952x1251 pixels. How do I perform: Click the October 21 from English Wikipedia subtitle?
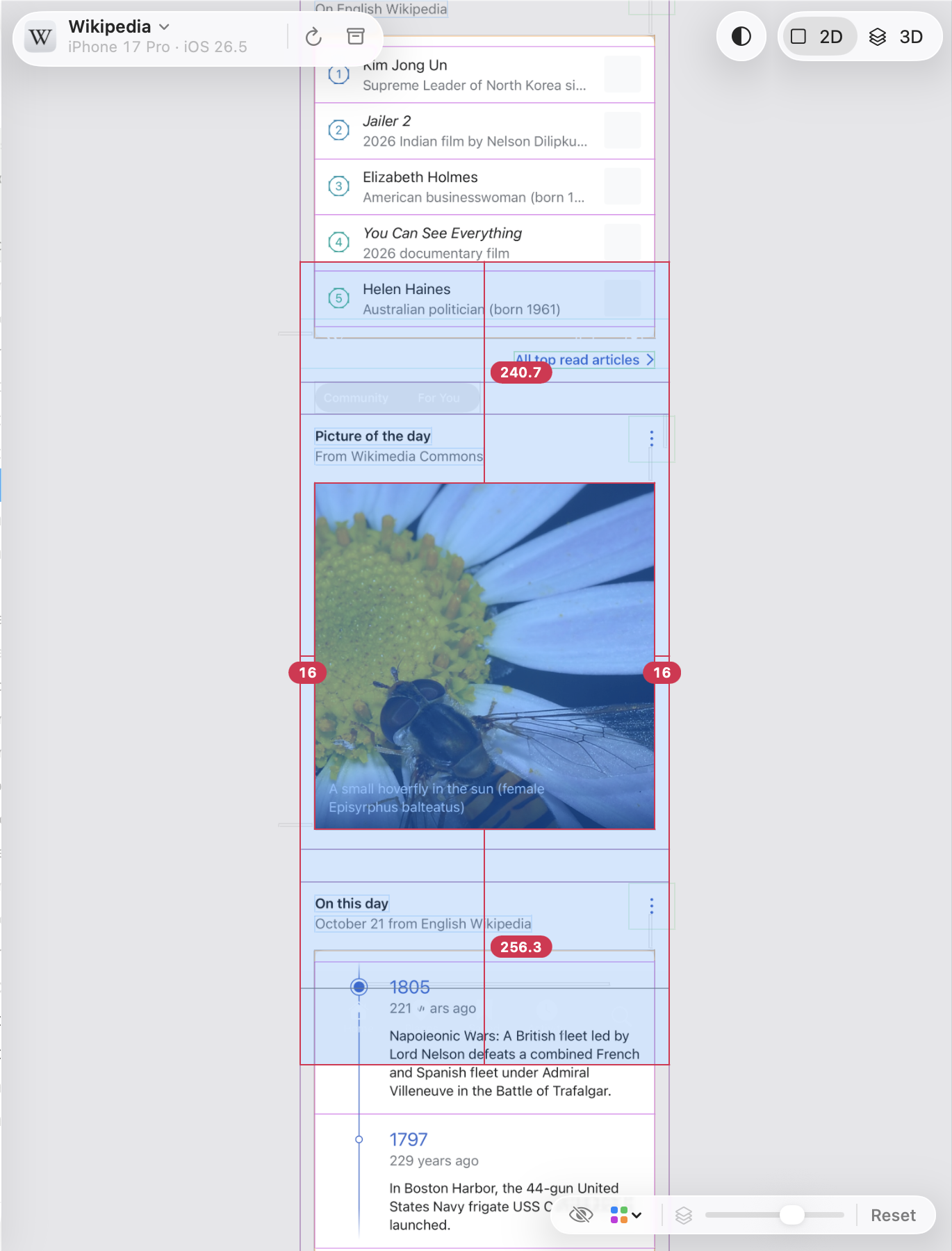[423, 924]
